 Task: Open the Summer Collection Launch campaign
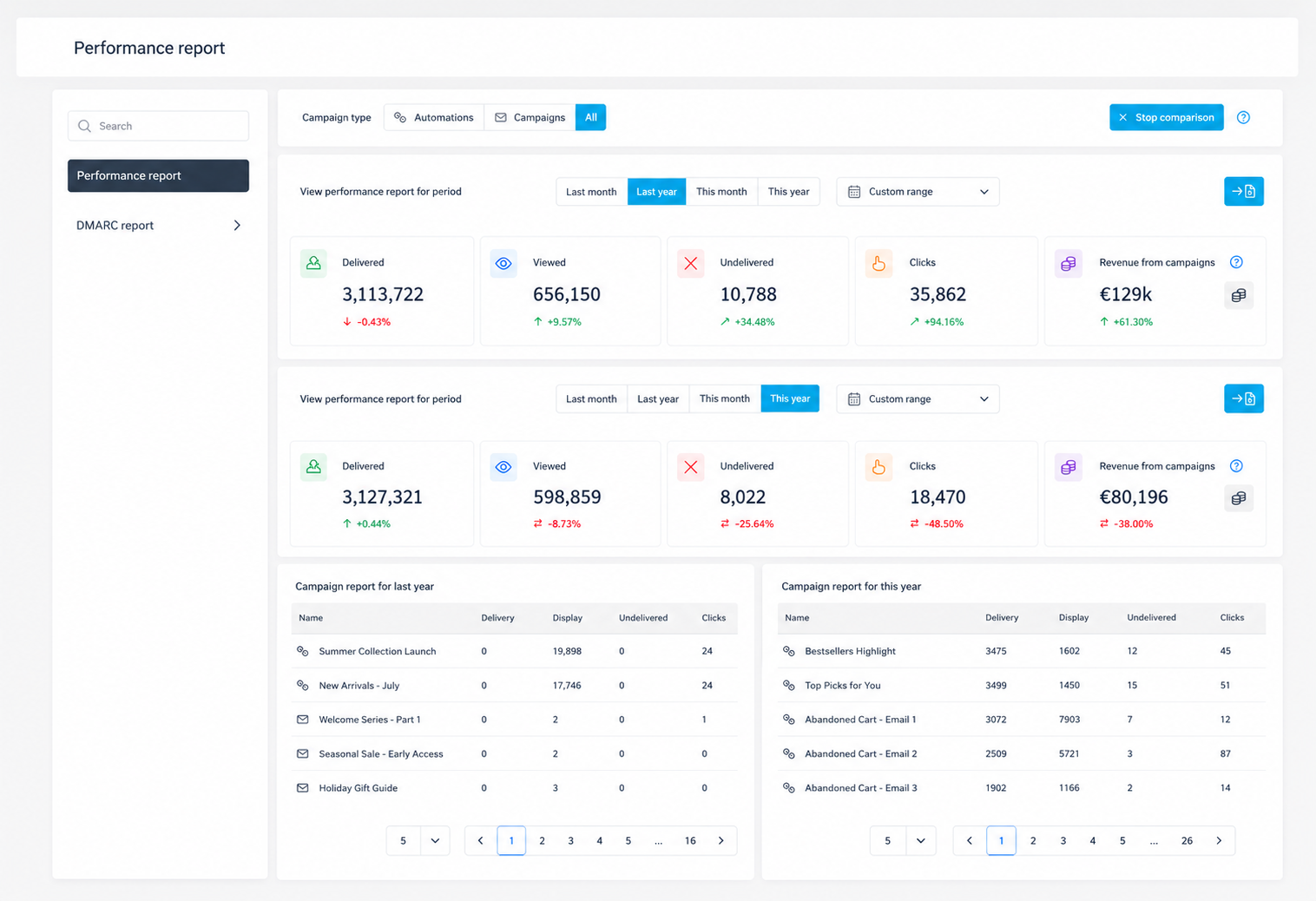[x=378, y=651]
